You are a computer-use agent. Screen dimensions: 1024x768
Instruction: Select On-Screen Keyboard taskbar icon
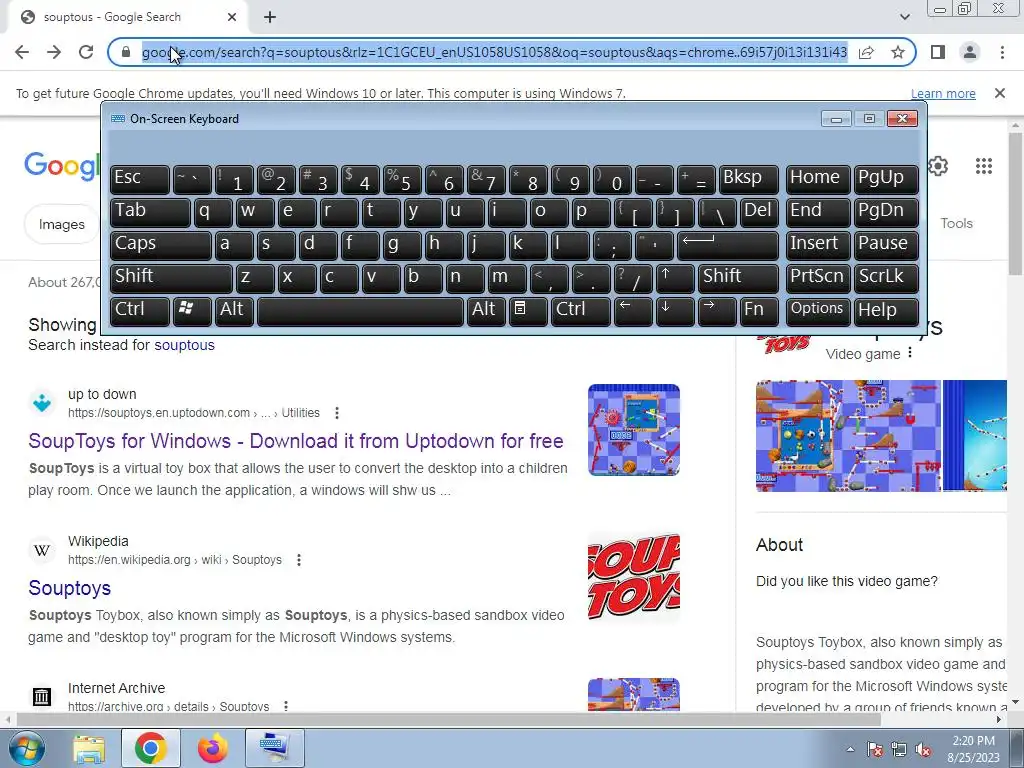pyautogui.click(x=275, y=748)
